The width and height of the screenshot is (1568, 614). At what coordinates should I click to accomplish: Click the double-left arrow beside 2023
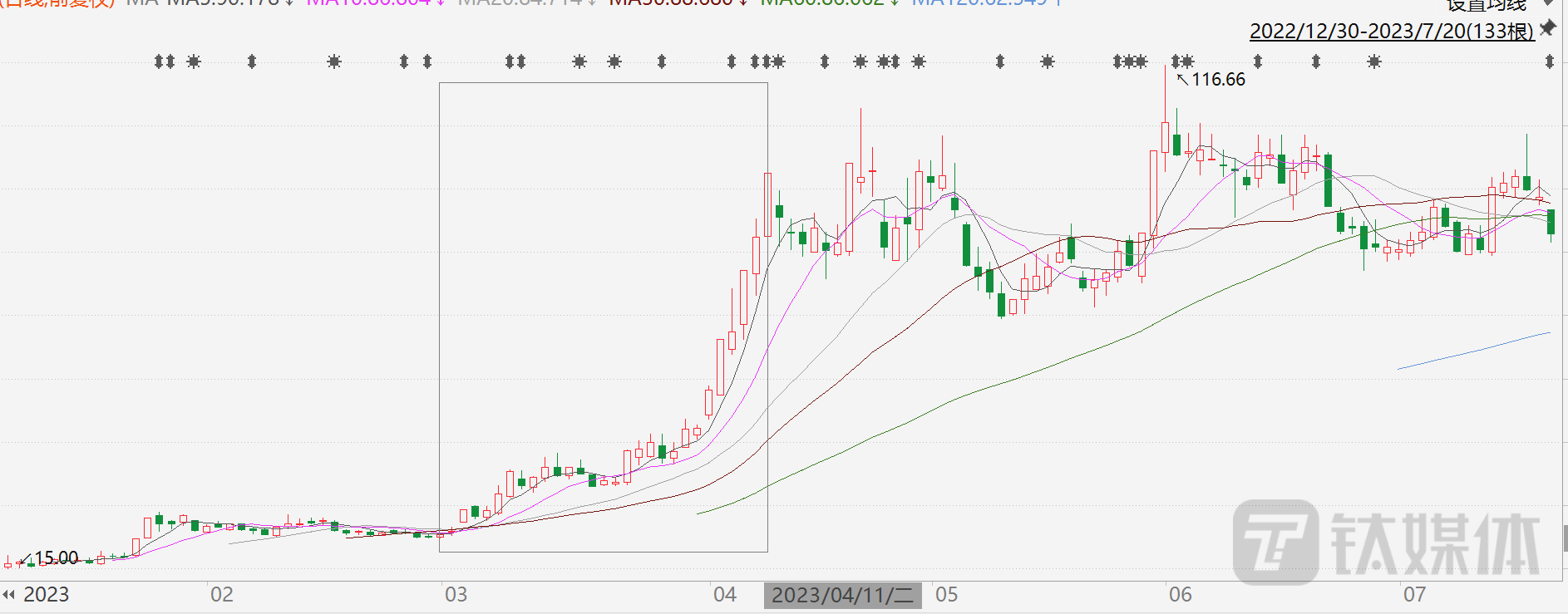[9, 595]
